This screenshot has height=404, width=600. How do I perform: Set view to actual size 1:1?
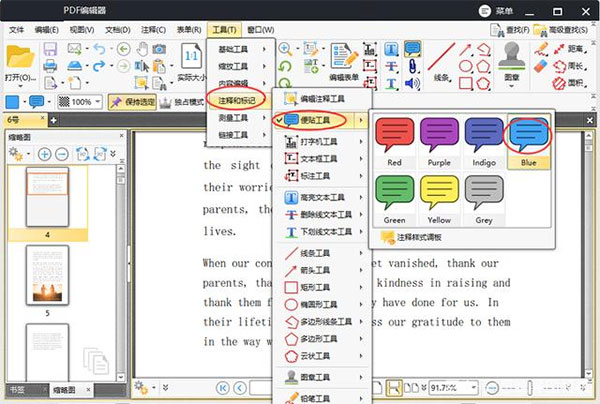coord(191,57)
